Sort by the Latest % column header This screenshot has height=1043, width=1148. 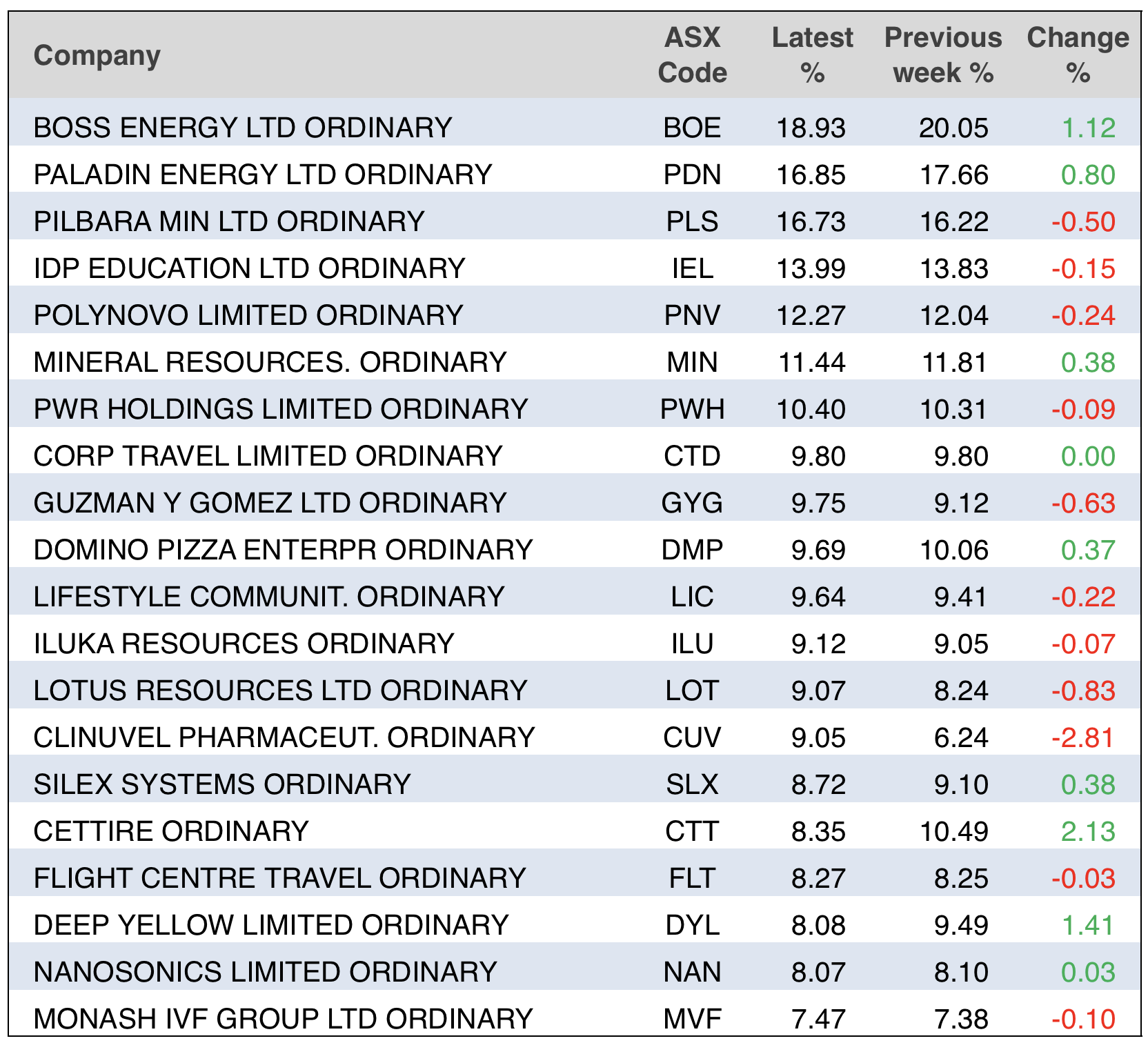[x=812, y=55]
